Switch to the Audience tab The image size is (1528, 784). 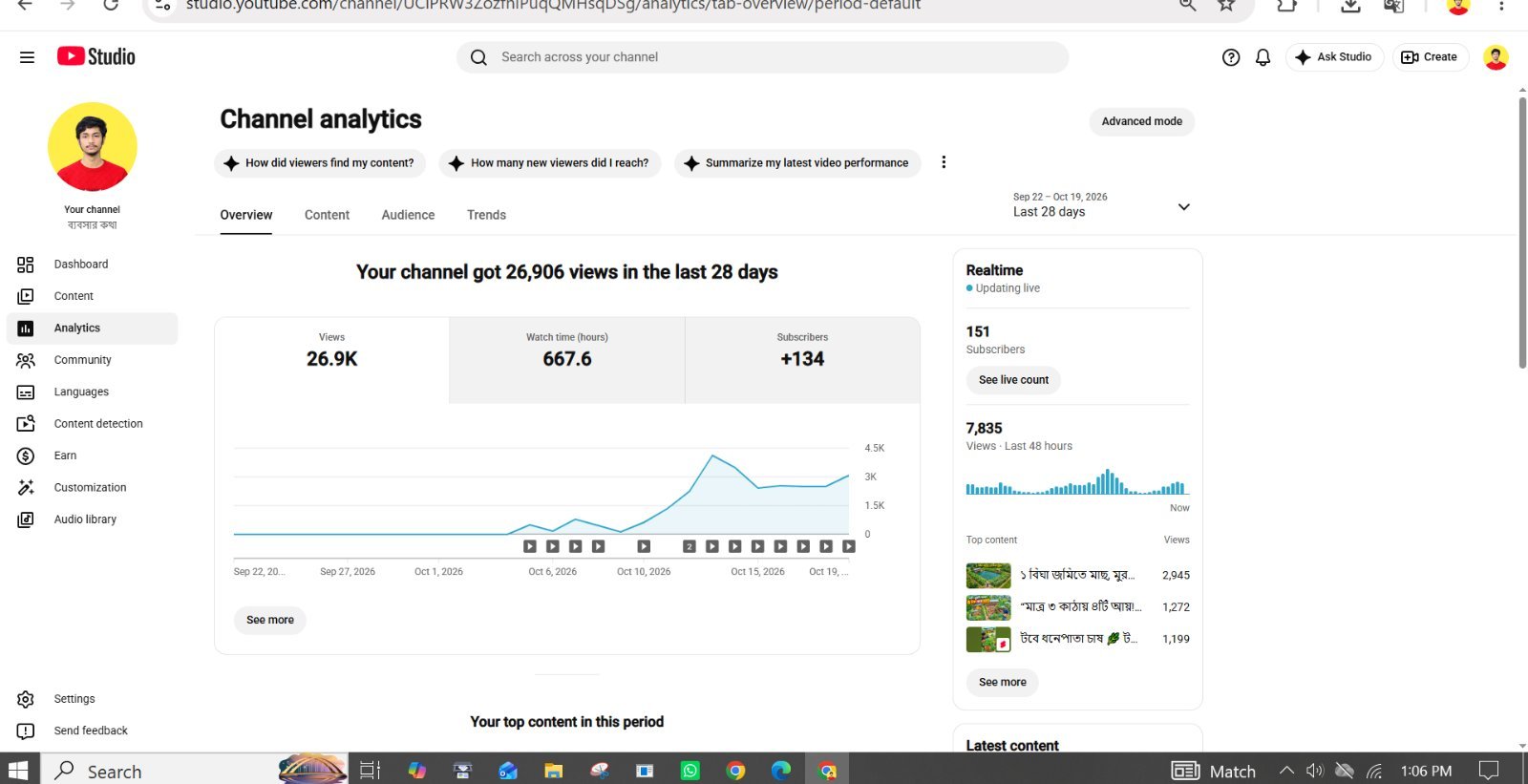[408, 215]
